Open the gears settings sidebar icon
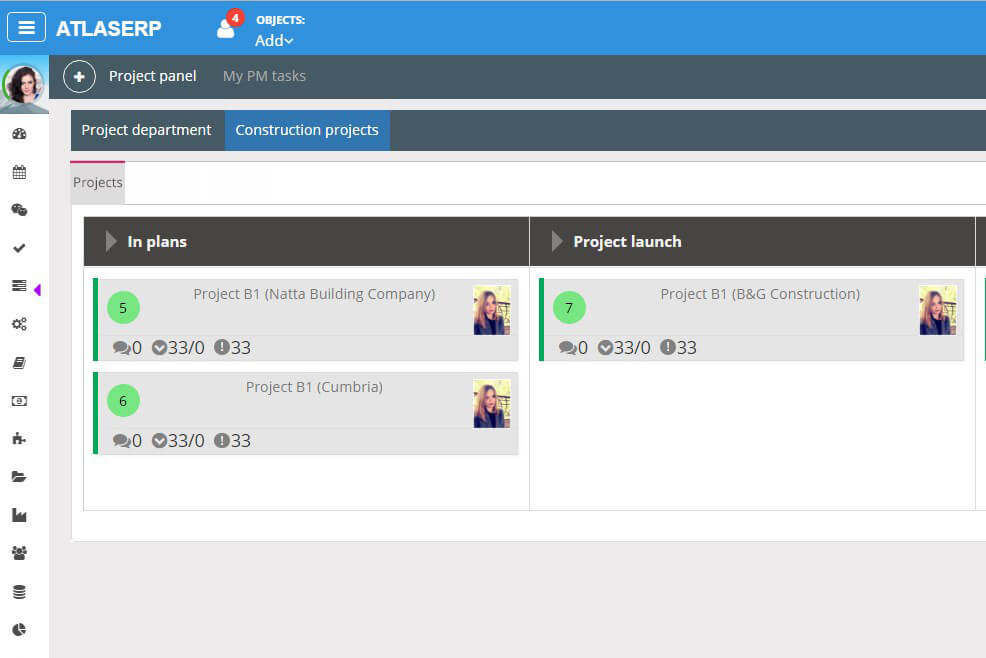986x658 pixels. pos(19,324)
